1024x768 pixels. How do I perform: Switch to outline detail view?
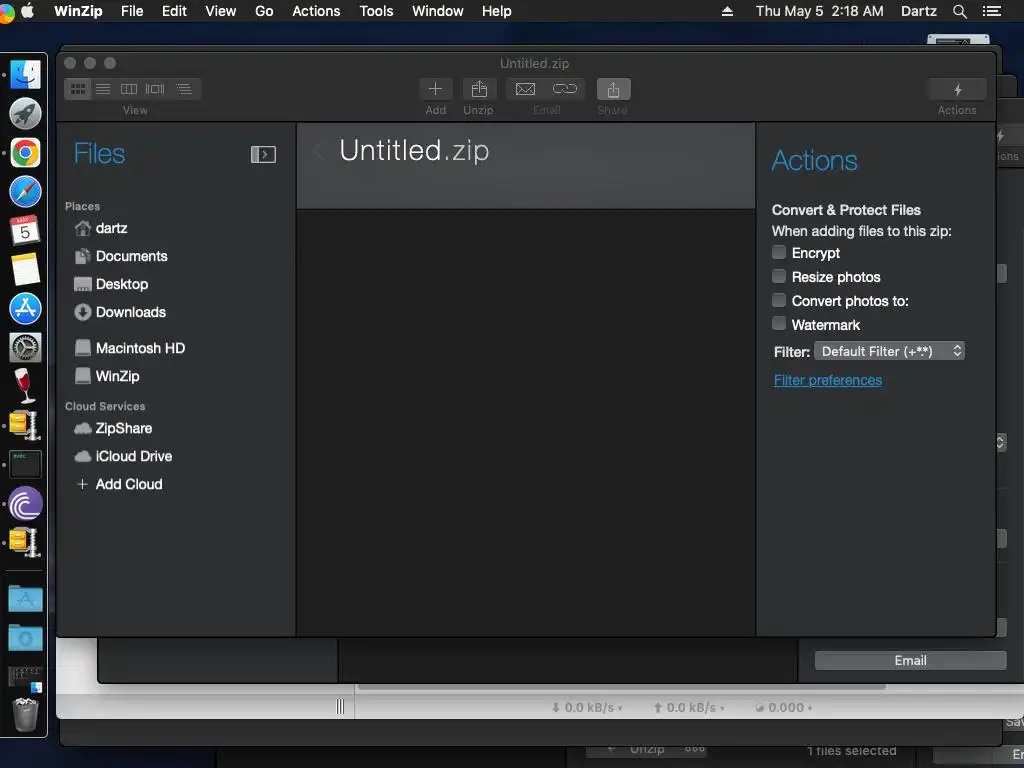[184, 89]
